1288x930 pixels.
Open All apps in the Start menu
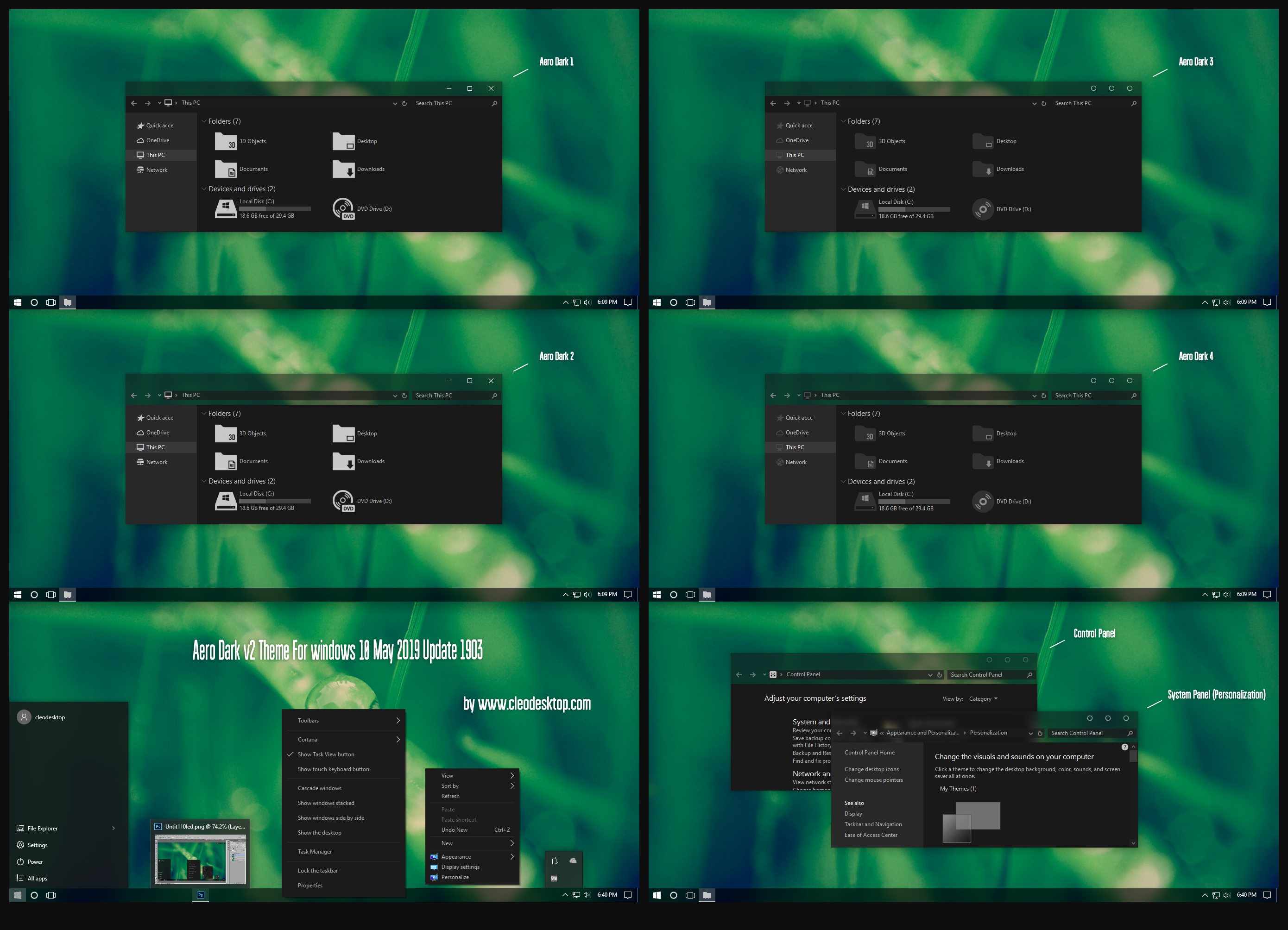click(x=32, y=879)
